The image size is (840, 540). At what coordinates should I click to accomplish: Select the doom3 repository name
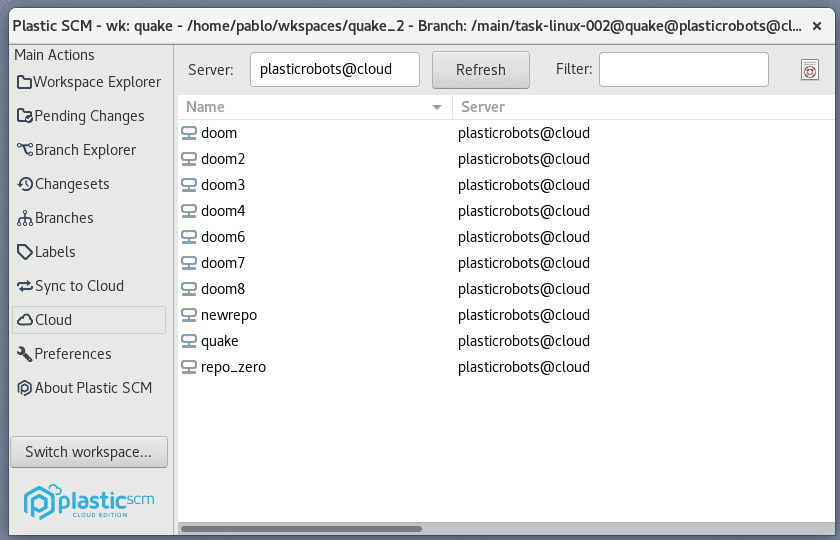point(223,185)
